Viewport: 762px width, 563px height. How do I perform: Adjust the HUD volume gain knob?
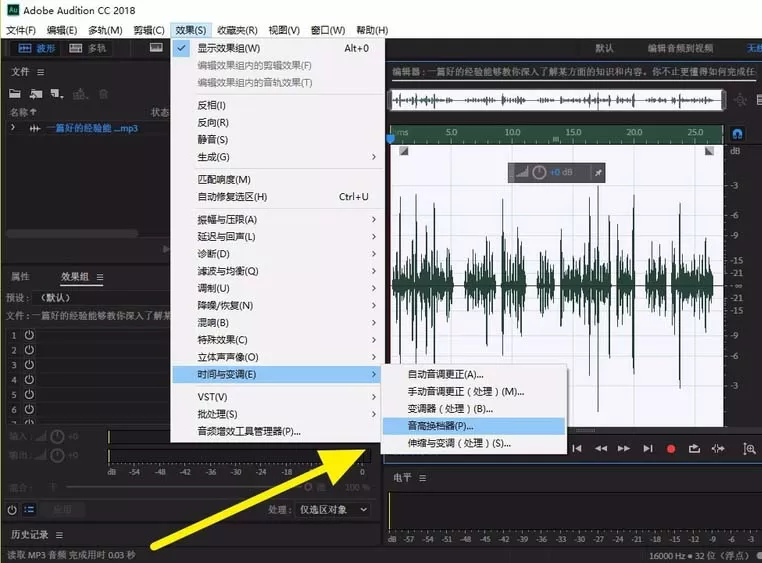click(x=539, y=172)
